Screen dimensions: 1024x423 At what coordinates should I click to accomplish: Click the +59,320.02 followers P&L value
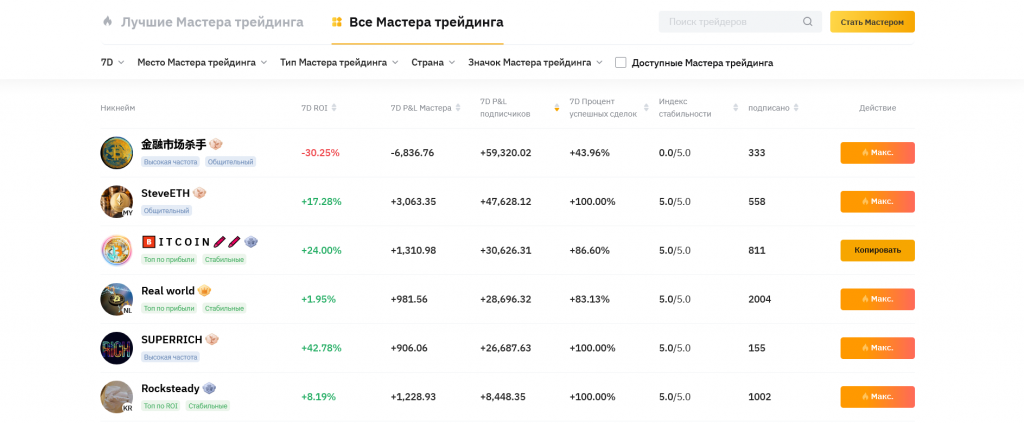[505, 153]
